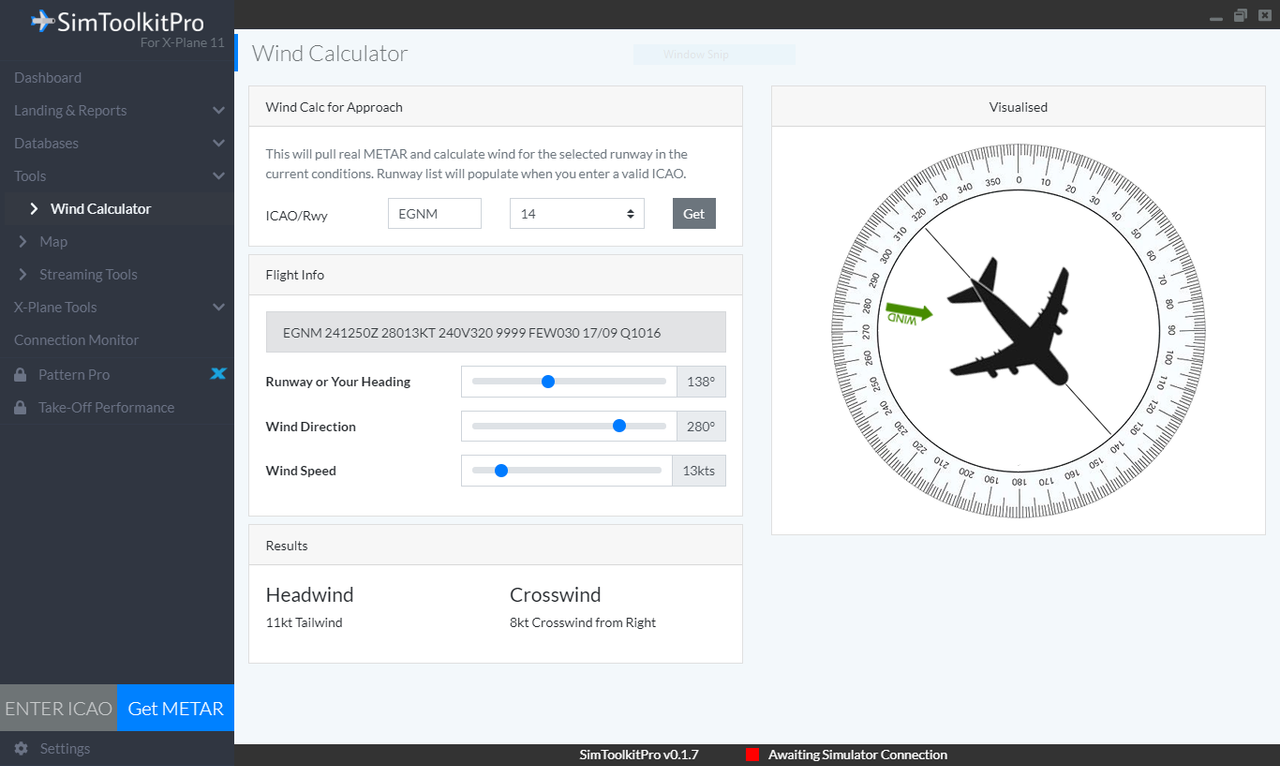Click the Visualised panel header

tap(1018, 107)
